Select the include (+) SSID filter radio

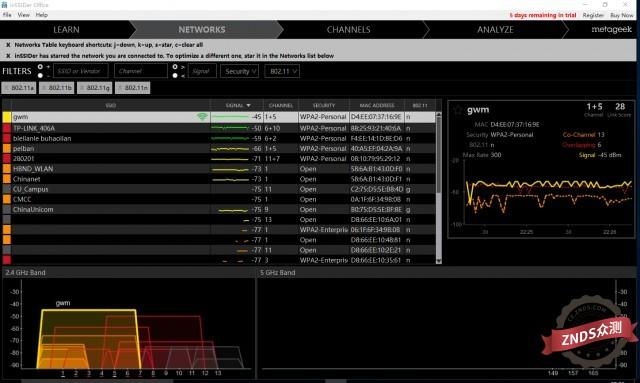click(40, 67)
